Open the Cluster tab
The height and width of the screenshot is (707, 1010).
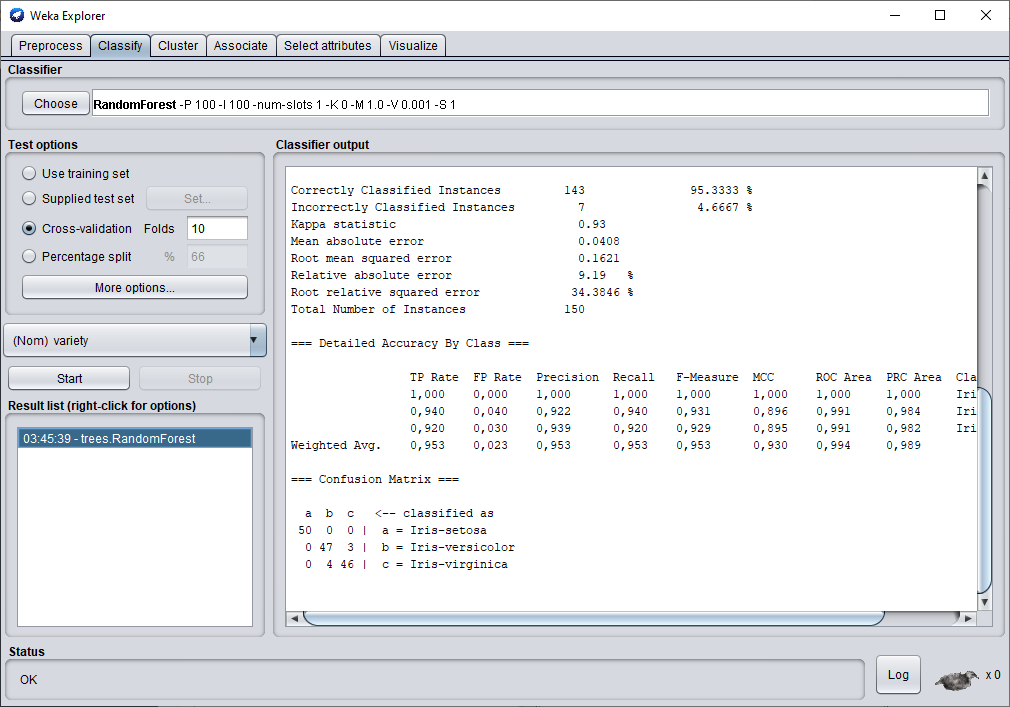(178, 46)
